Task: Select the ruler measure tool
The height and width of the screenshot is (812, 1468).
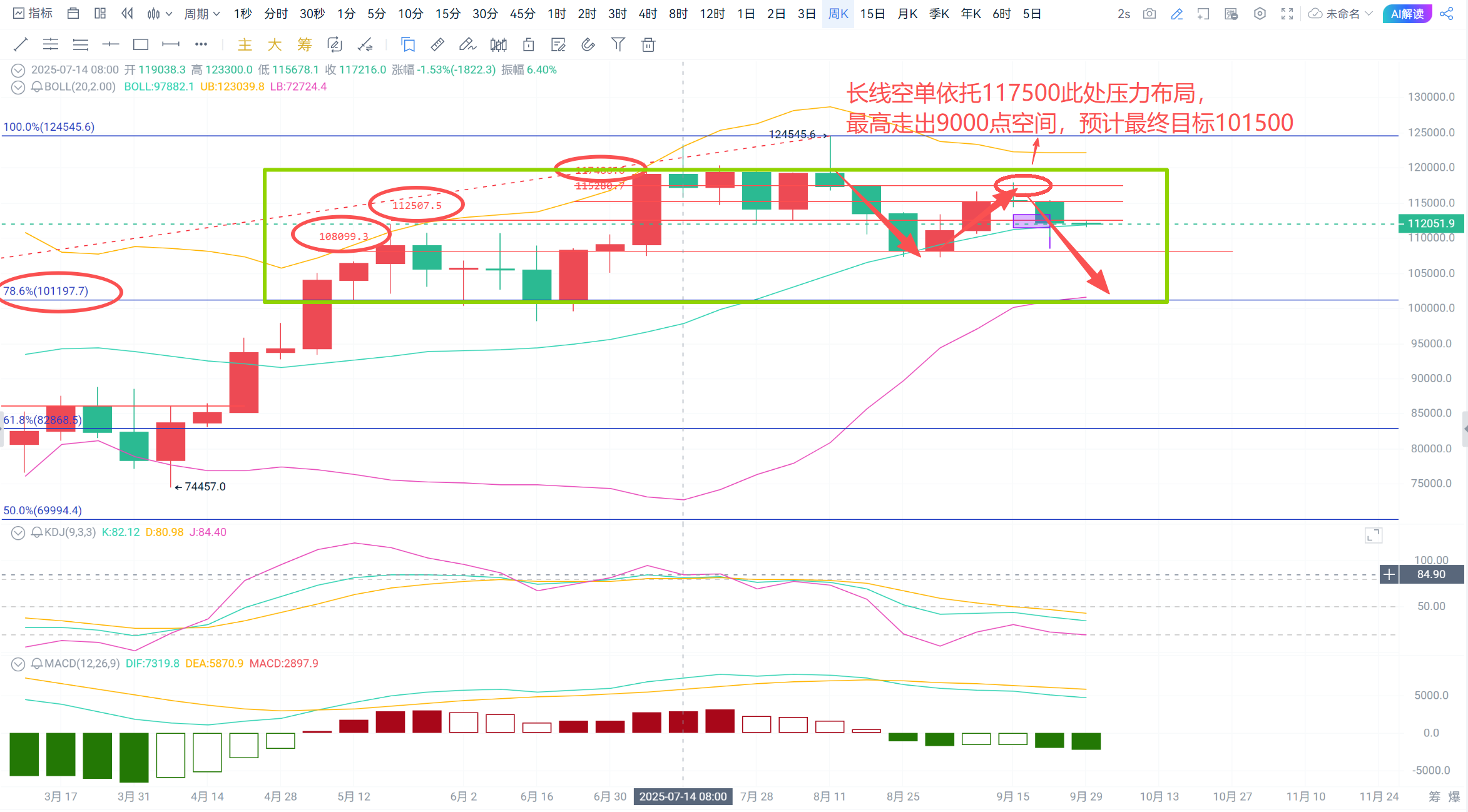Action: (437, 44)
